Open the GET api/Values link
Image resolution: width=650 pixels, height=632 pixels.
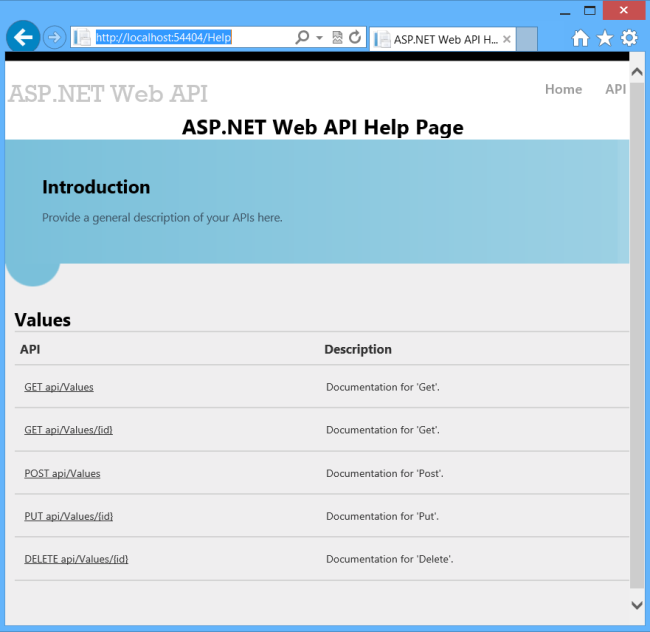pos(59,386)
